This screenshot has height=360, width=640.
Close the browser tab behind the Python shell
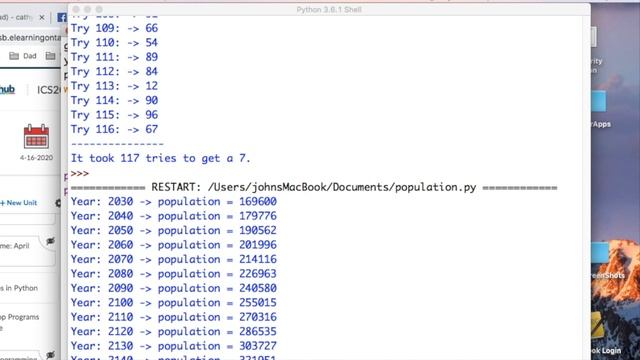42,18
